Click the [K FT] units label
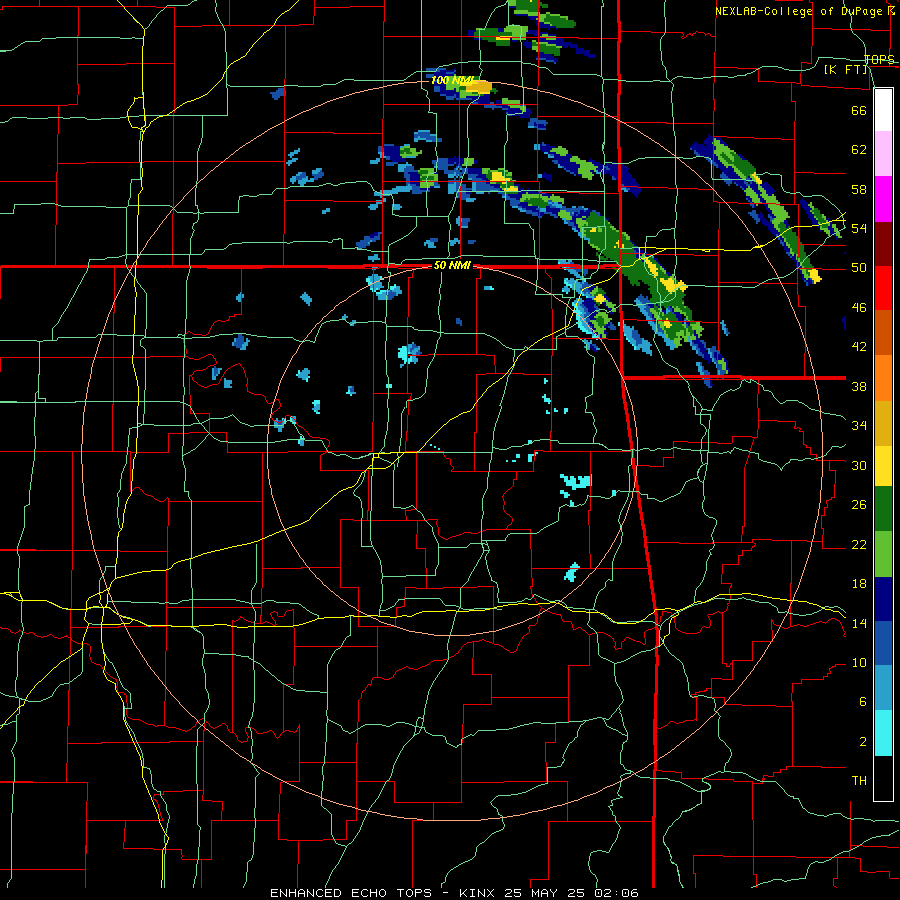 pos(846,70)
